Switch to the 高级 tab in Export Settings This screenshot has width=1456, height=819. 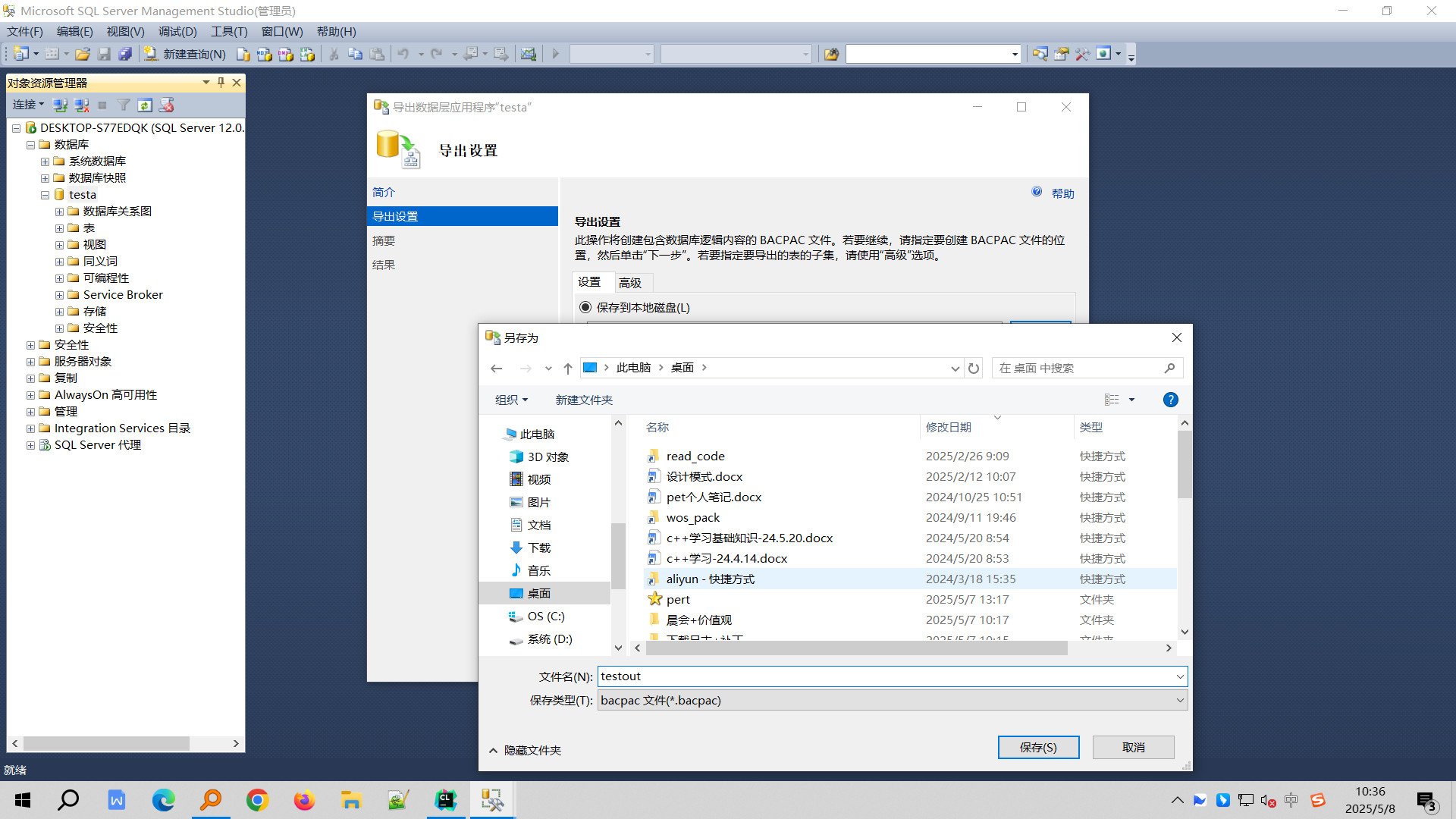(x=632, y=282)
